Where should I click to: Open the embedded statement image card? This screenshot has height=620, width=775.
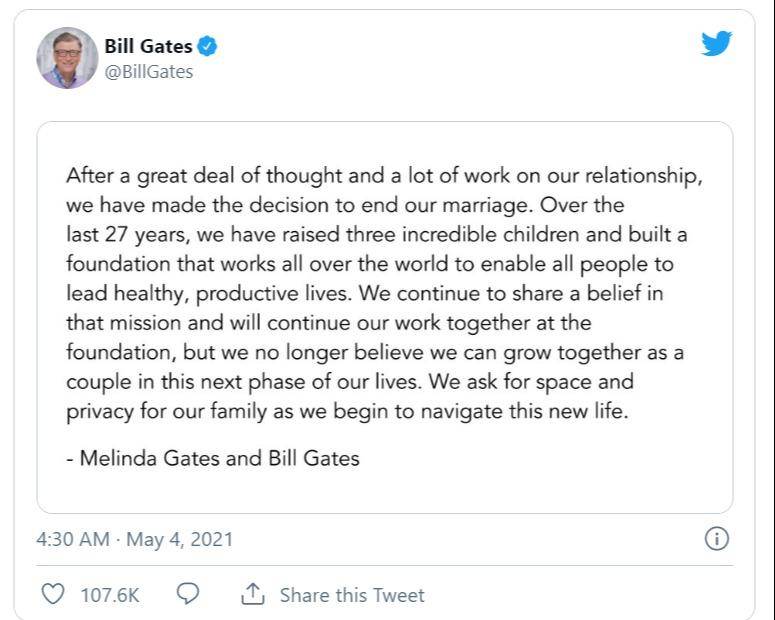(385, 317)
